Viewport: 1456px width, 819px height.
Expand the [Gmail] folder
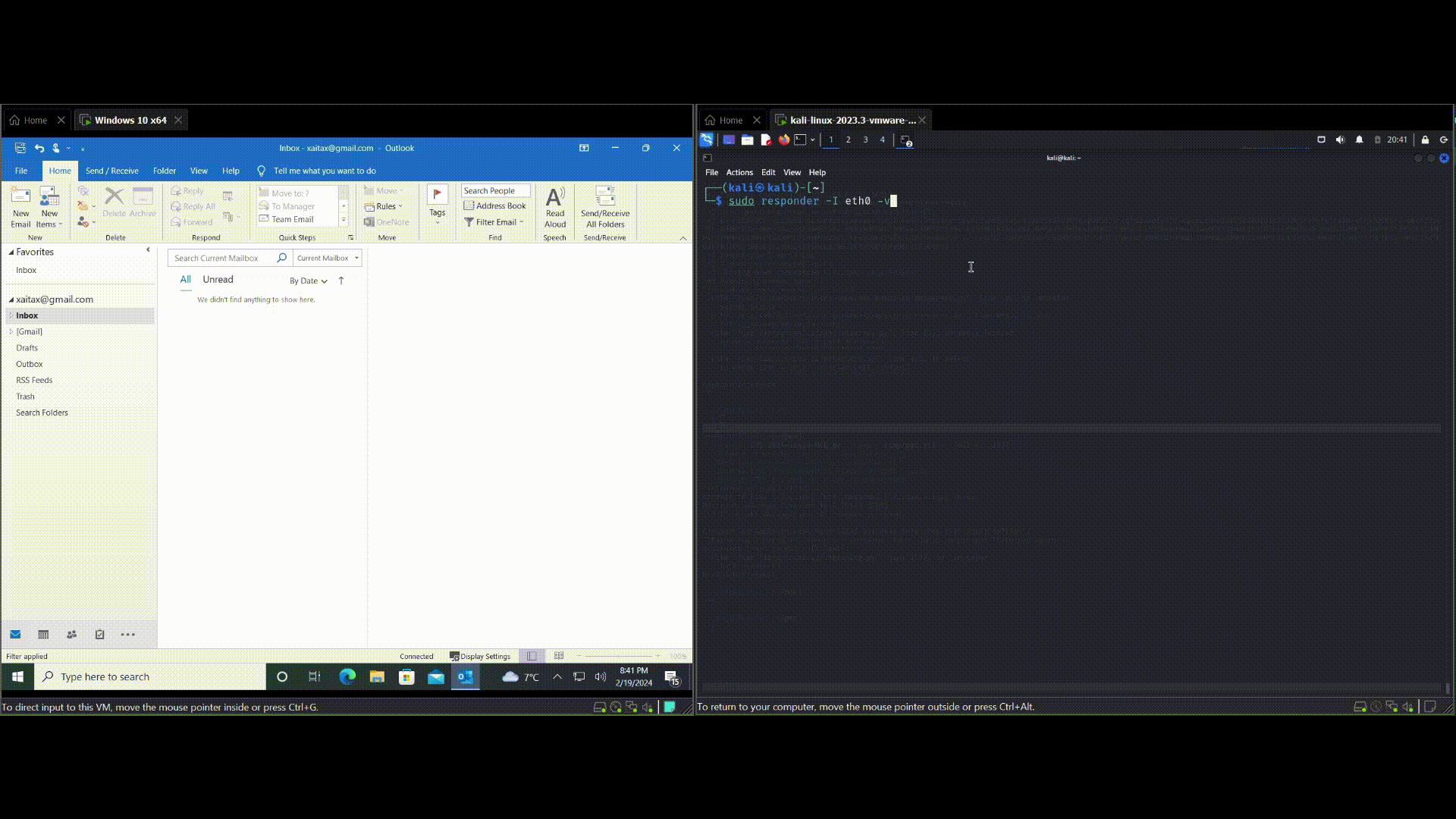point(11,331)
